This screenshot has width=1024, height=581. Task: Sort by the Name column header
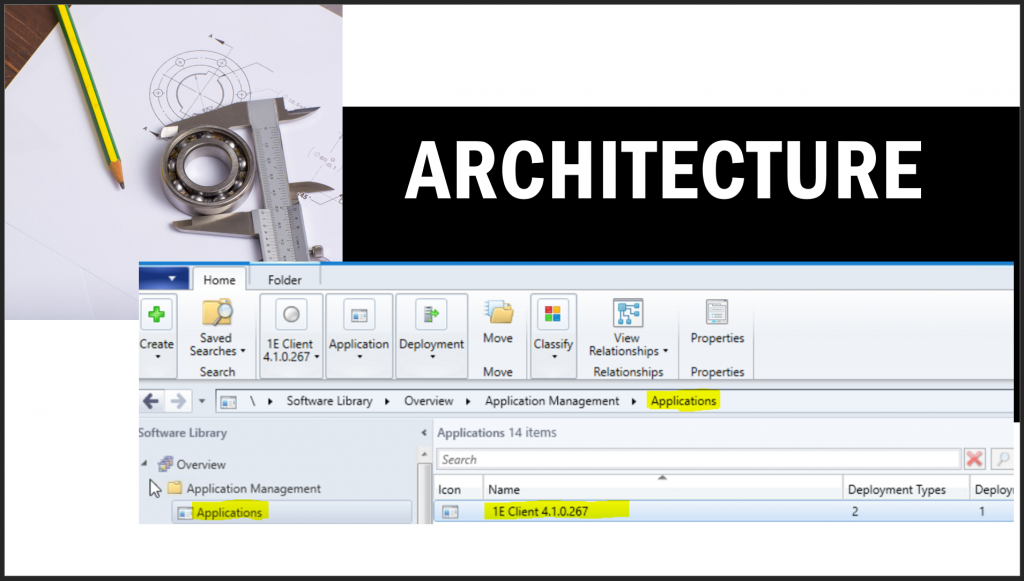point(662,489)
